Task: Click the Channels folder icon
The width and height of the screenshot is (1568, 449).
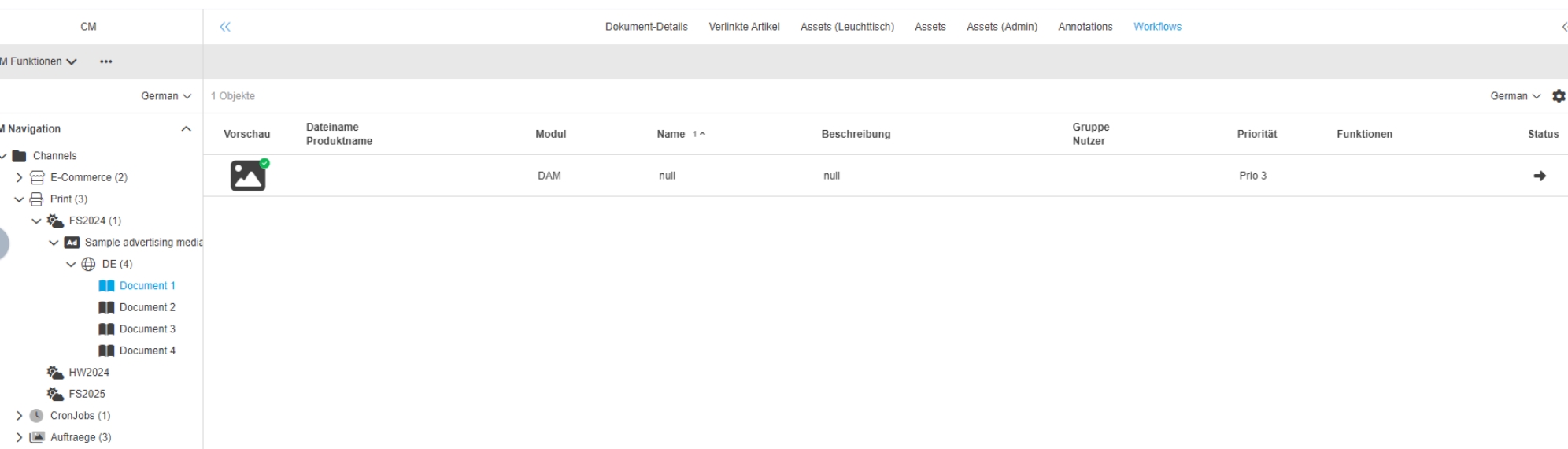Action: 20,156
